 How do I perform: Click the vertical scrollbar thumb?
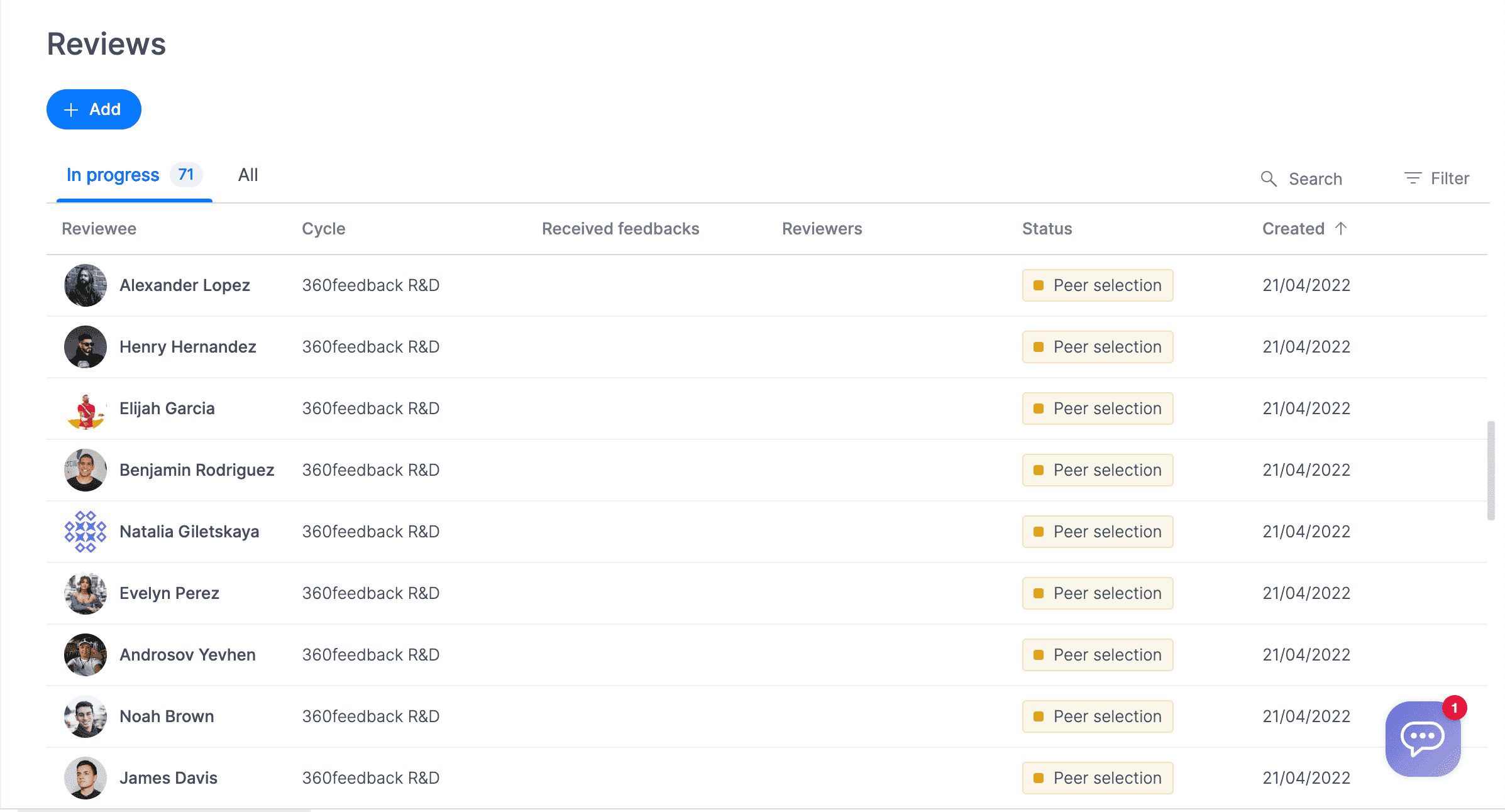click(x=1491, y=470)
